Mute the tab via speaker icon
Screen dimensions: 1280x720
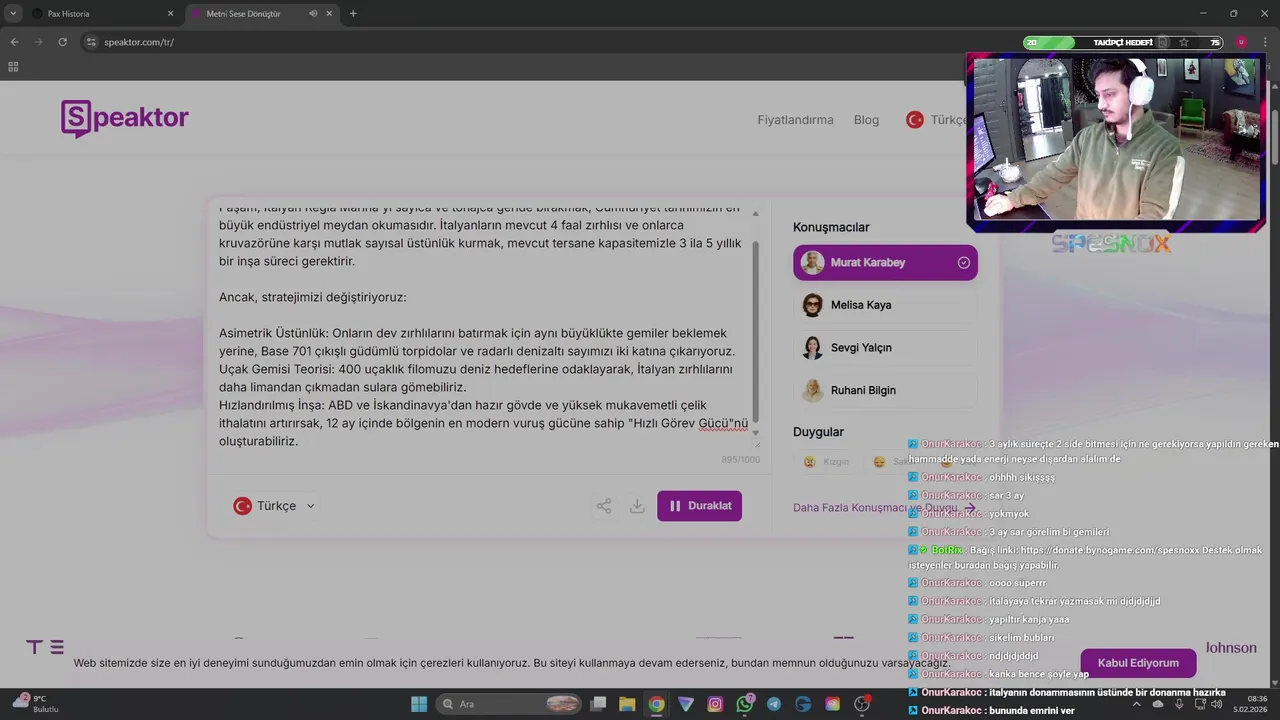point(313,14)
